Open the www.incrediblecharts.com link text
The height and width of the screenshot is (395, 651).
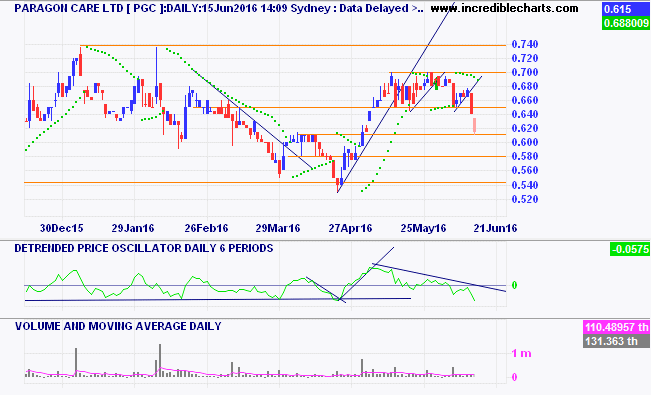[504, 8]
